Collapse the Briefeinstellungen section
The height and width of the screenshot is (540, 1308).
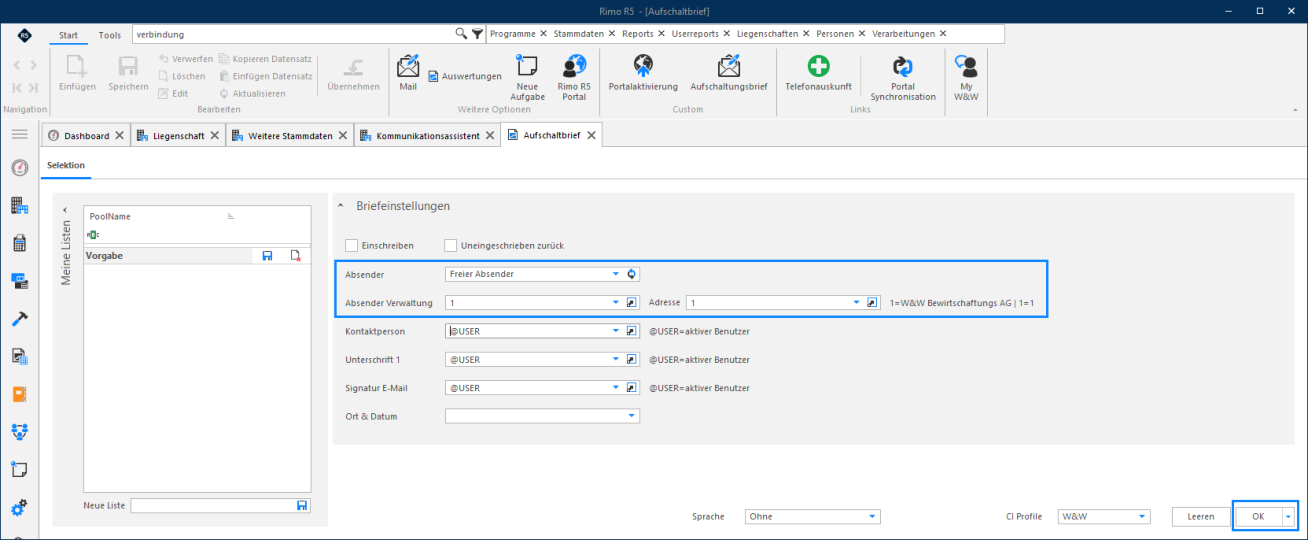(340, 206)
